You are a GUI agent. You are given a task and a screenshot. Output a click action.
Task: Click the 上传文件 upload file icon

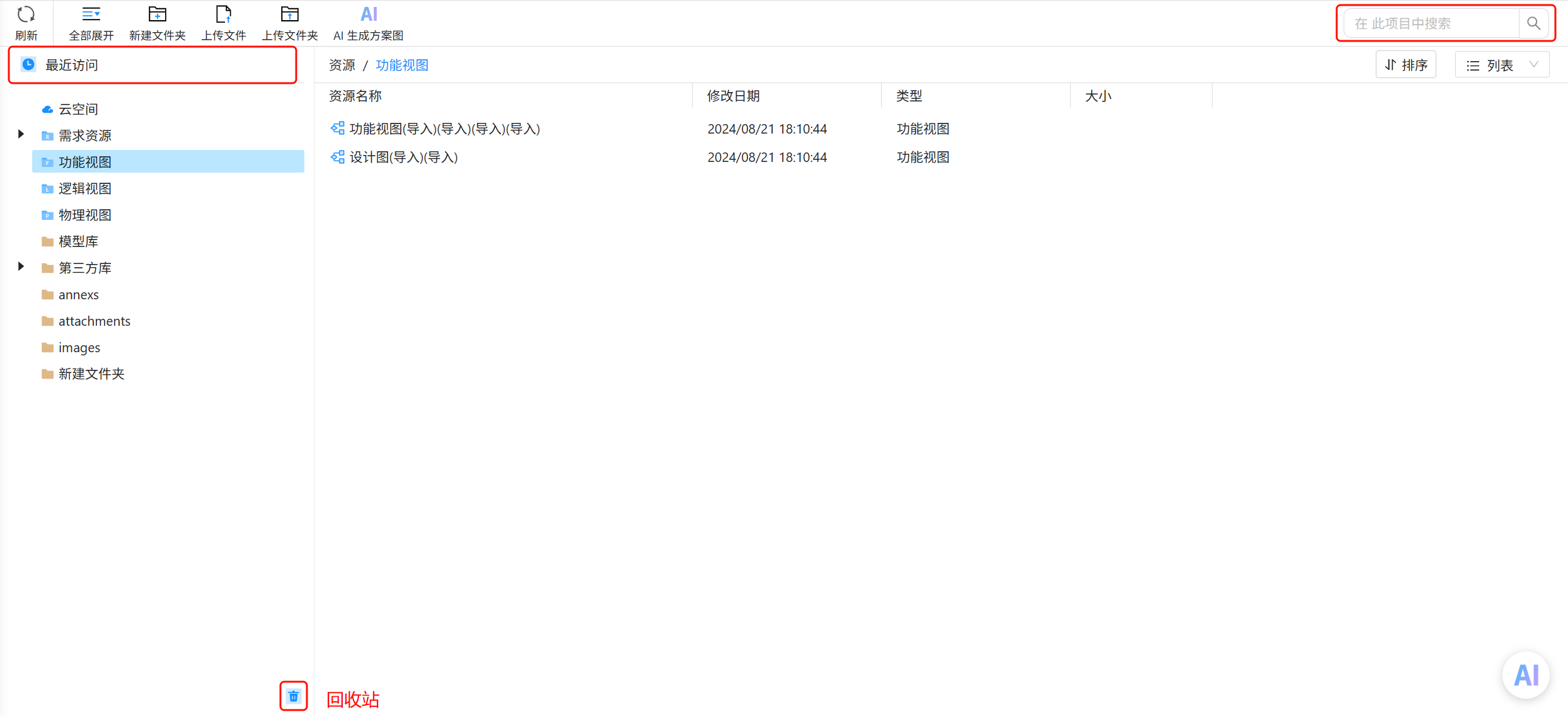223,14
